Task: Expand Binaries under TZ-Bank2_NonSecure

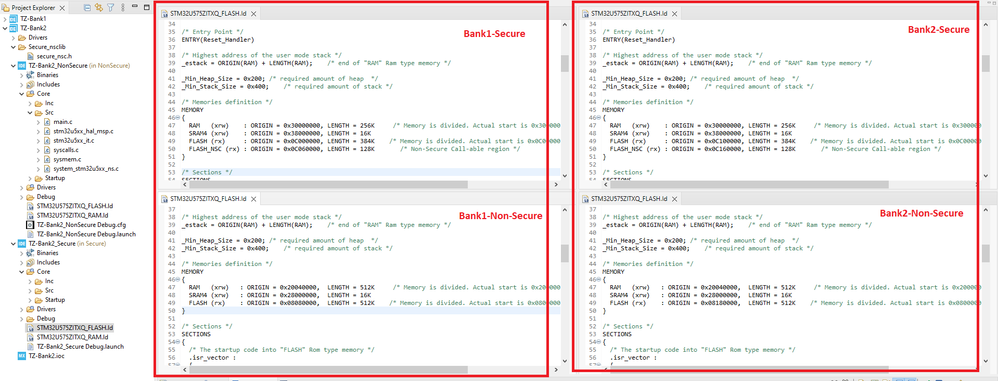Action: pyautogui.click(x=21, y=75)
